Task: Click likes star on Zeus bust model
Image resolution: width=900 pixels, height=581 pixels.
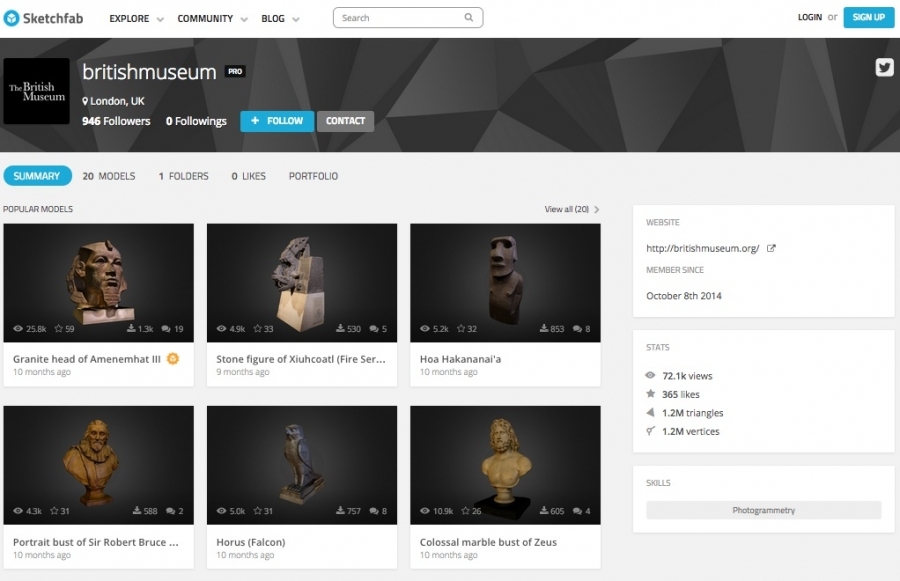Action: coord(465,510)
